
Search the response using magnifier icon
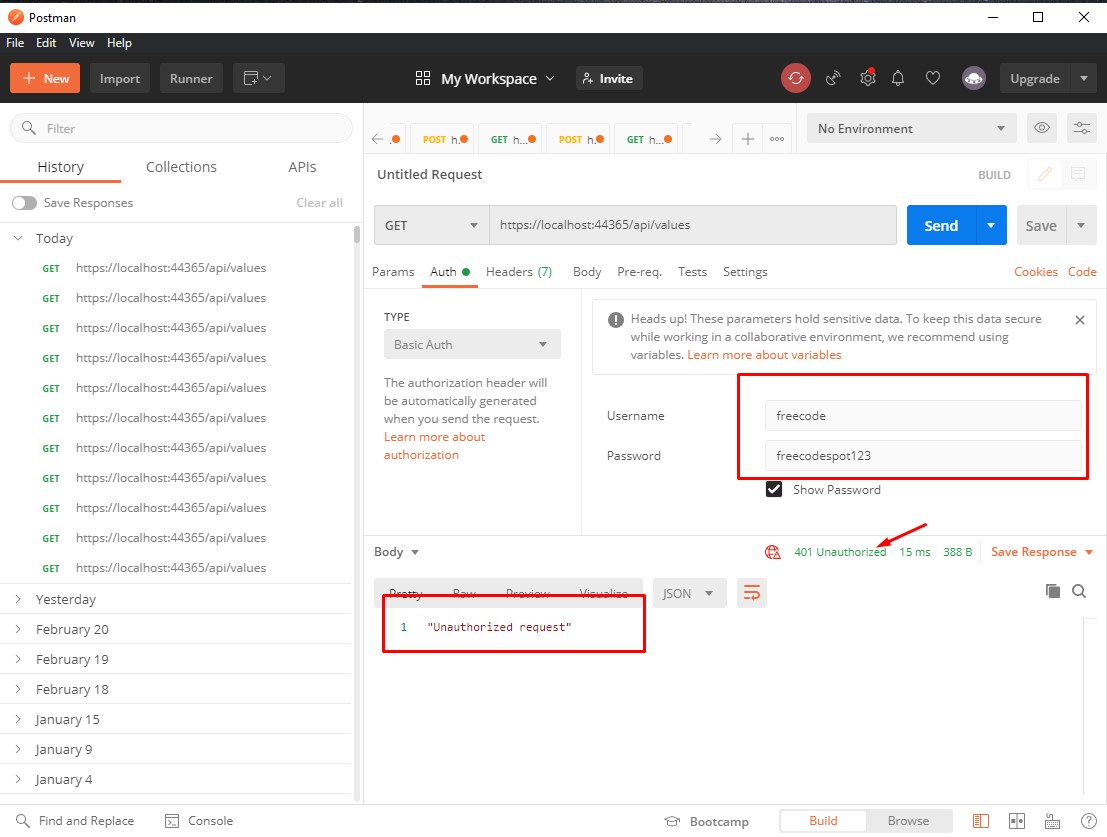tap(1079, 591)
